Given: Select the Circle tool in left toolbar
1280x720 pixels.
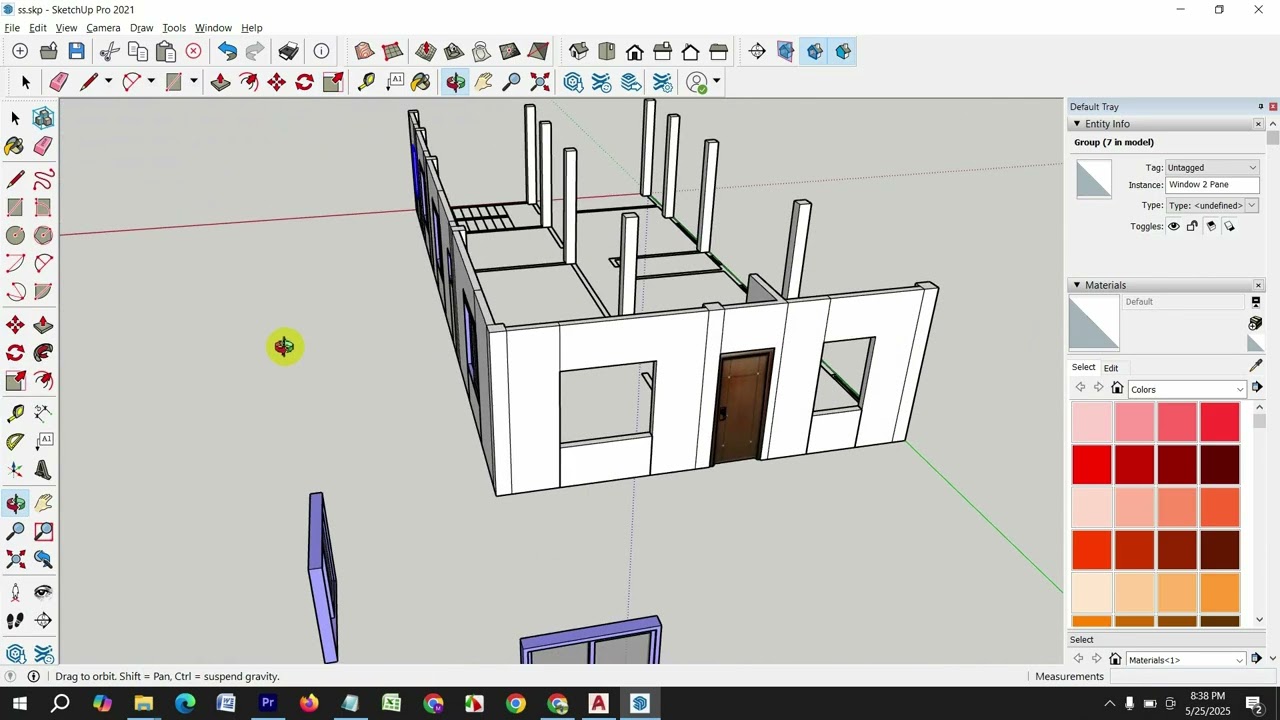Looking at the screenshot, I should (x=15, y=235).
